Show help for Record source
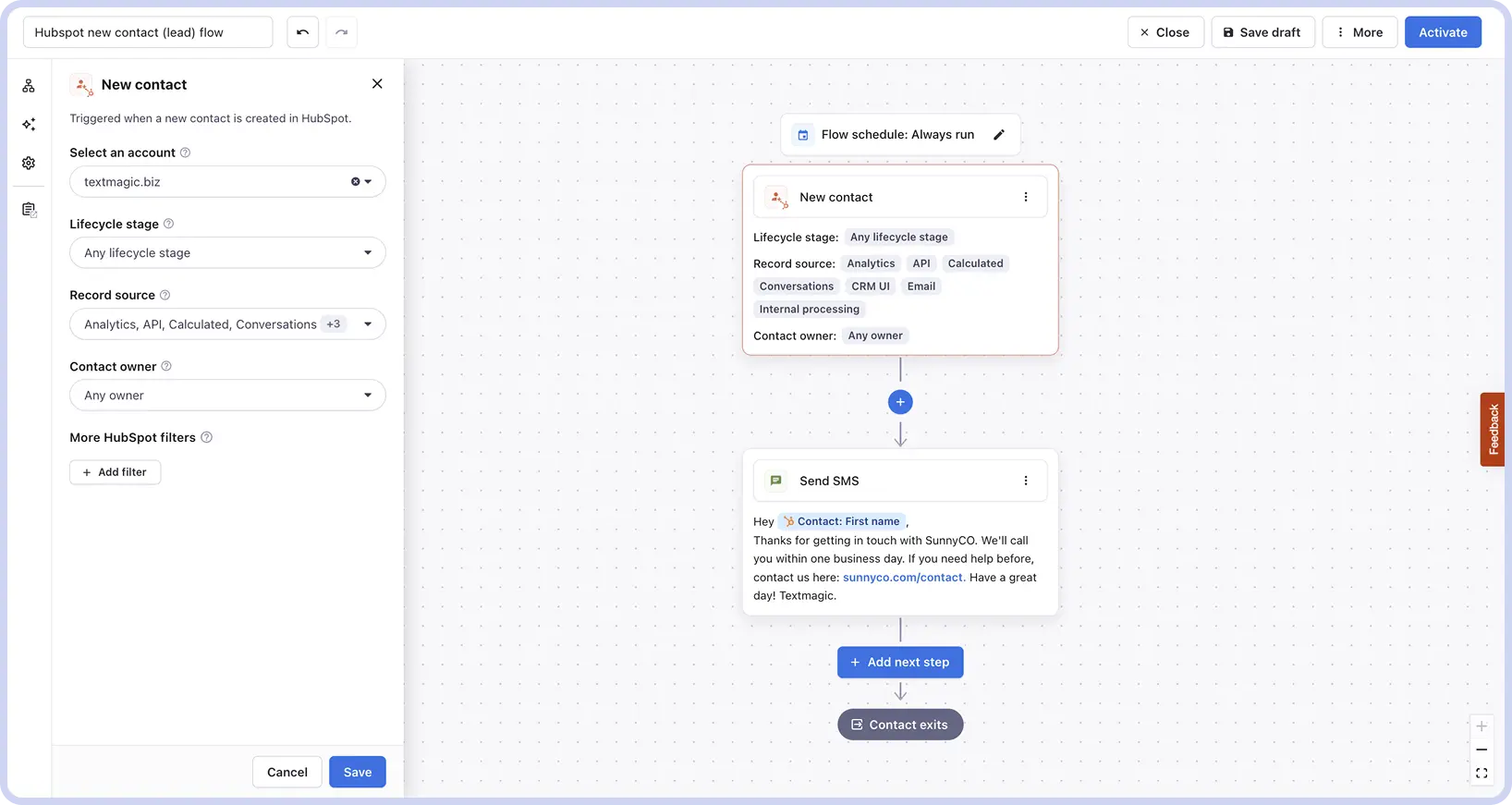Screen dimensions: 1512x805 pos(165,295)
